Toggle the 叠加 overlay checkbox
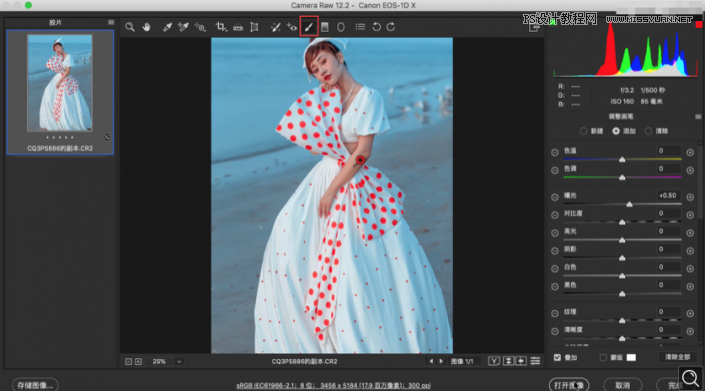 pyautogui.click(x=558, y=358)
